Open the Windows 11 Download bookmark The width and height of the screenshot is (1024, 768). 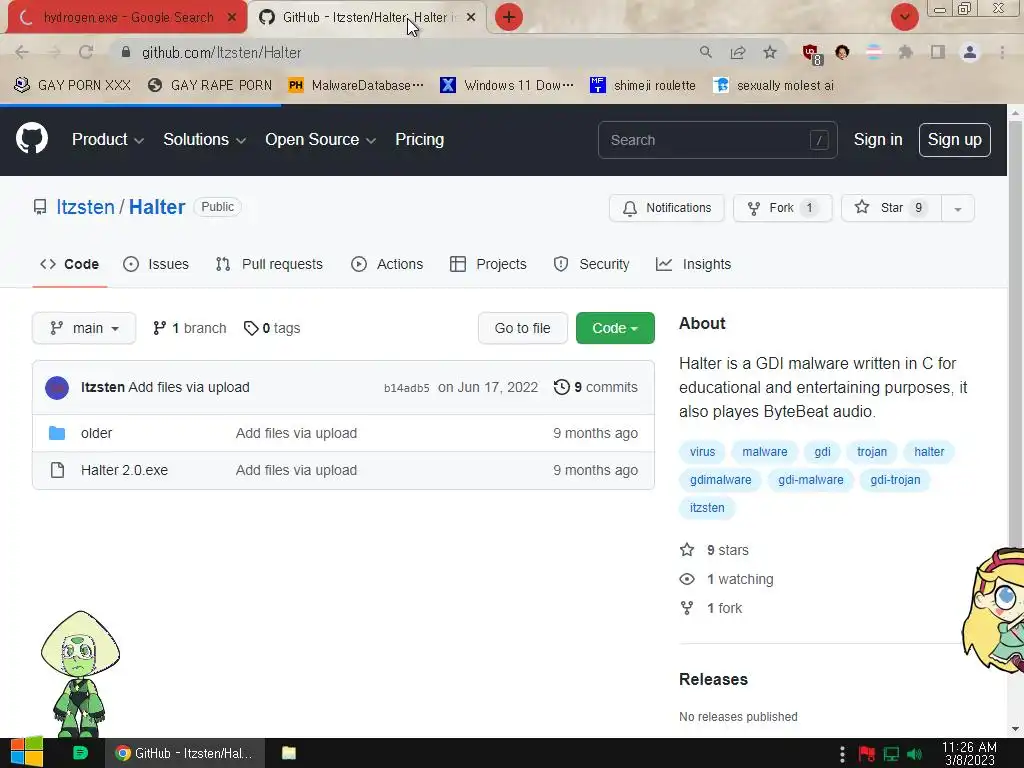click(x=507, y=85)
